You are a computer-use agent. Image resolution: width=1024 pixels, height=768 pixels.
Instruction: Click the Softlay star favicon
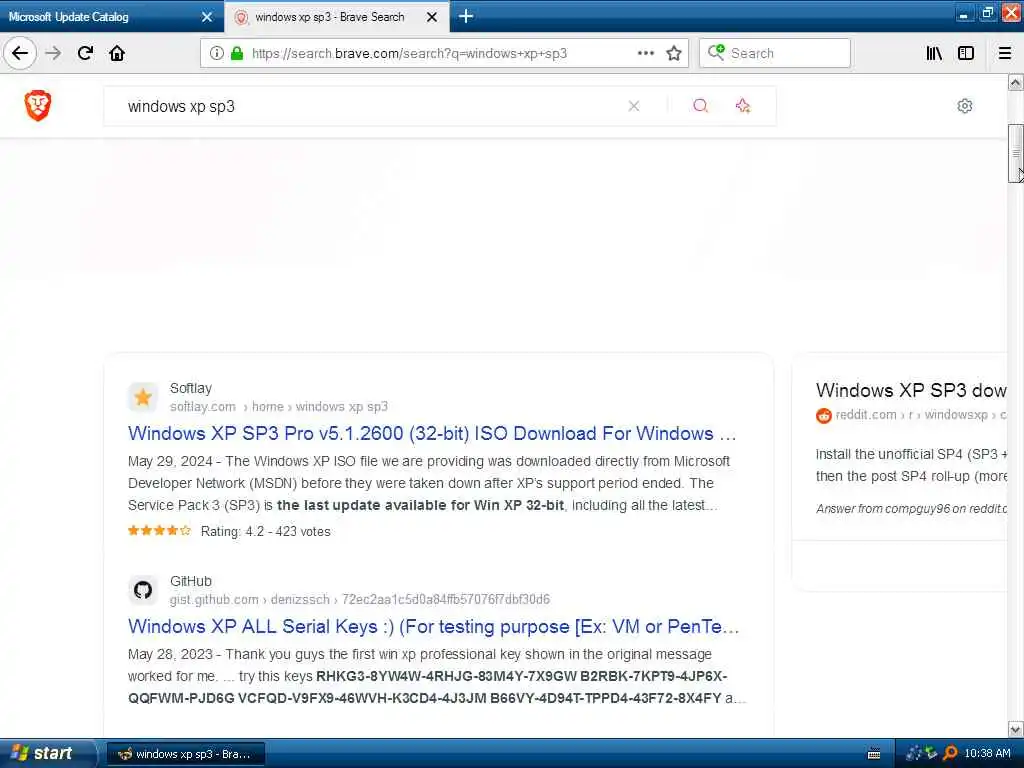click(x=143, y=397)
